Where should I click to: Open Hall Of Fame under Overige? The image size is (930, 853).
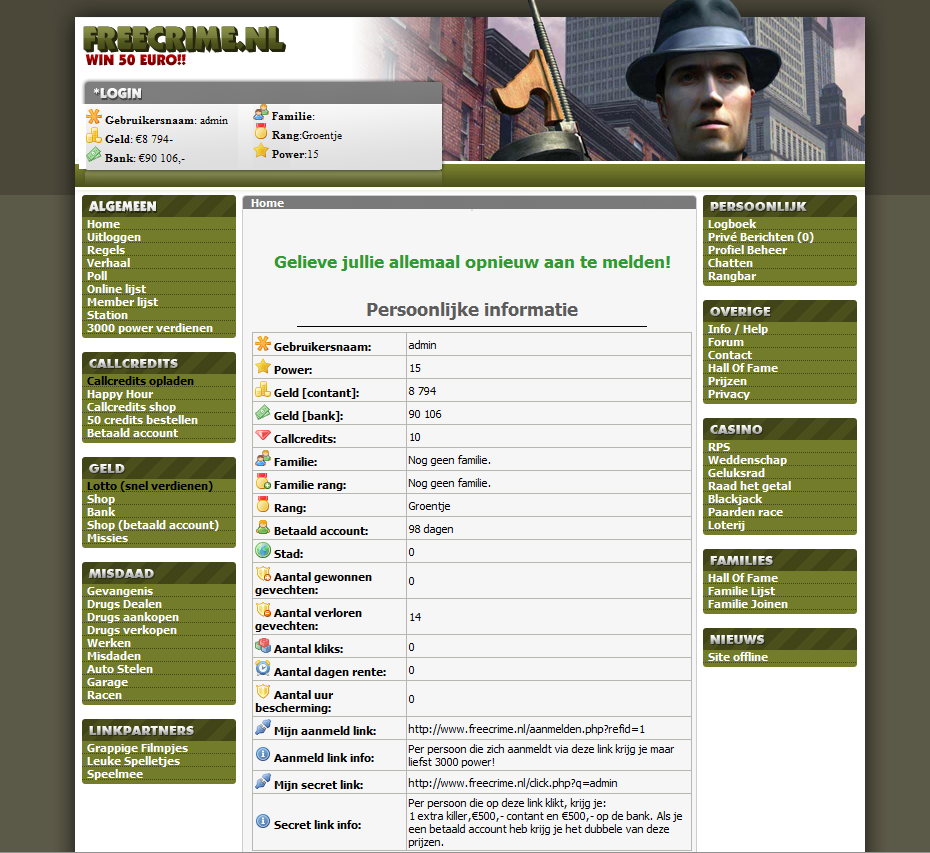click(x=743, y=368)
